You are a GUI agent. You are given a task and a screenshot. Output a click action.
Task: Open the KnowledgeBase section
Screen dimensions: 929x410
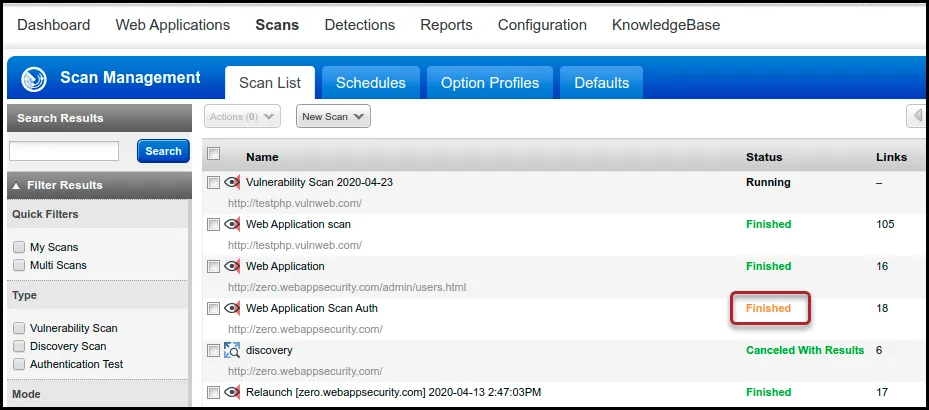tap(666, 25)
